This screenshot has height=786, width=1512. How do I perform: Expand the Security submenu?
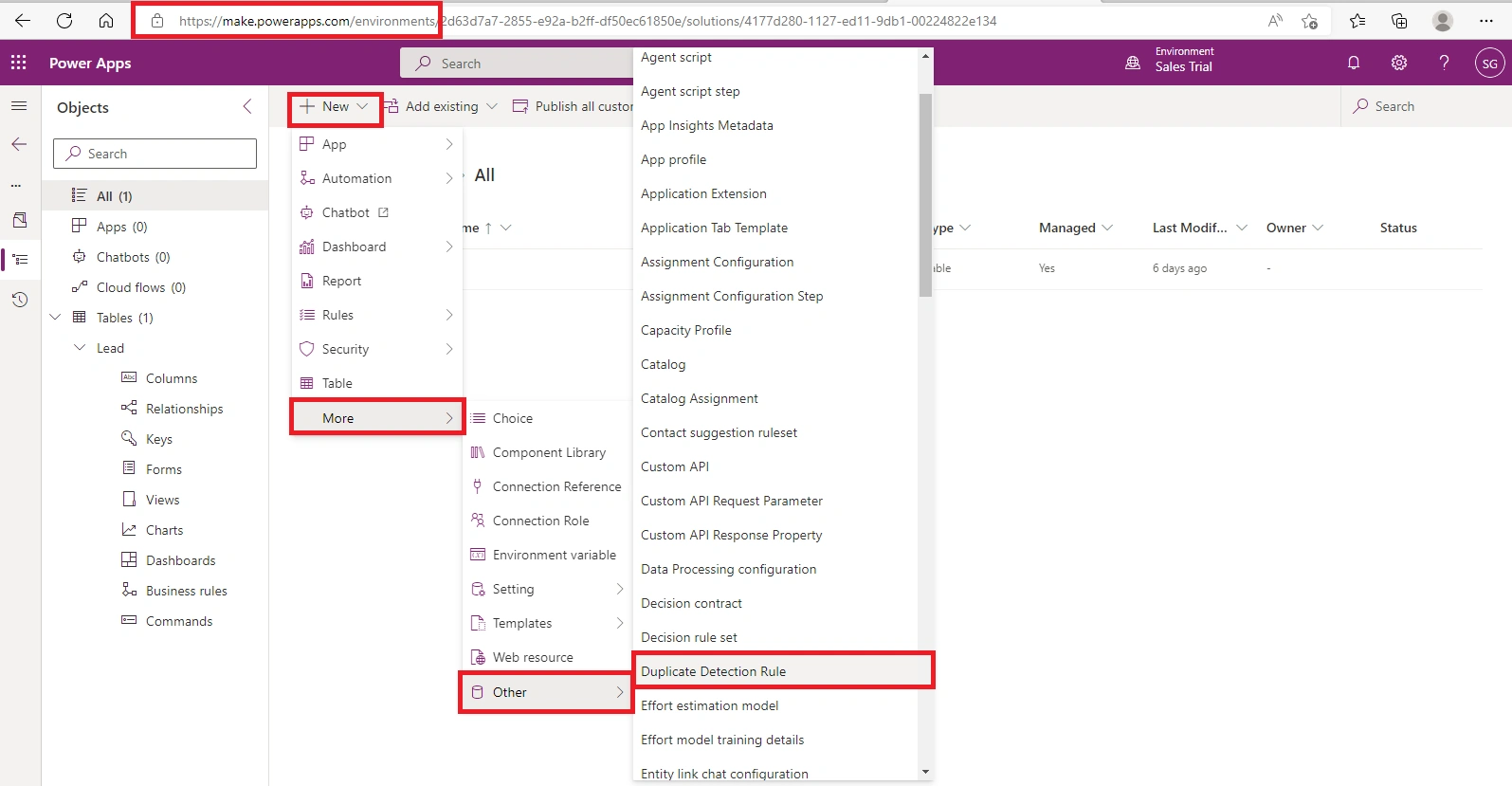point(377,349)
